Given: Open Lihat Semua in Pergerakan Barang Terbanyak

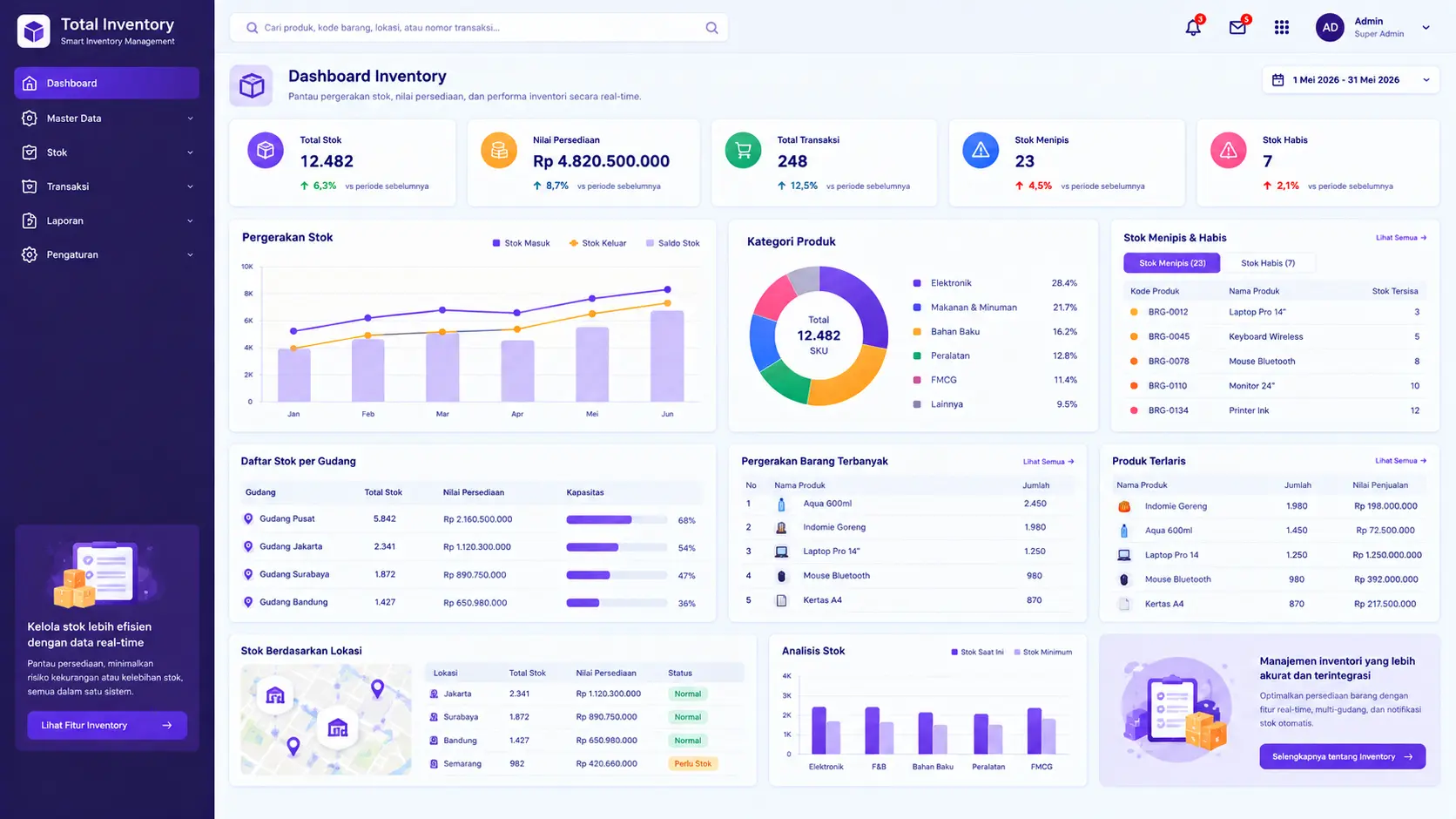Looking at the screenshot, I should click(x=1048, y=462).
